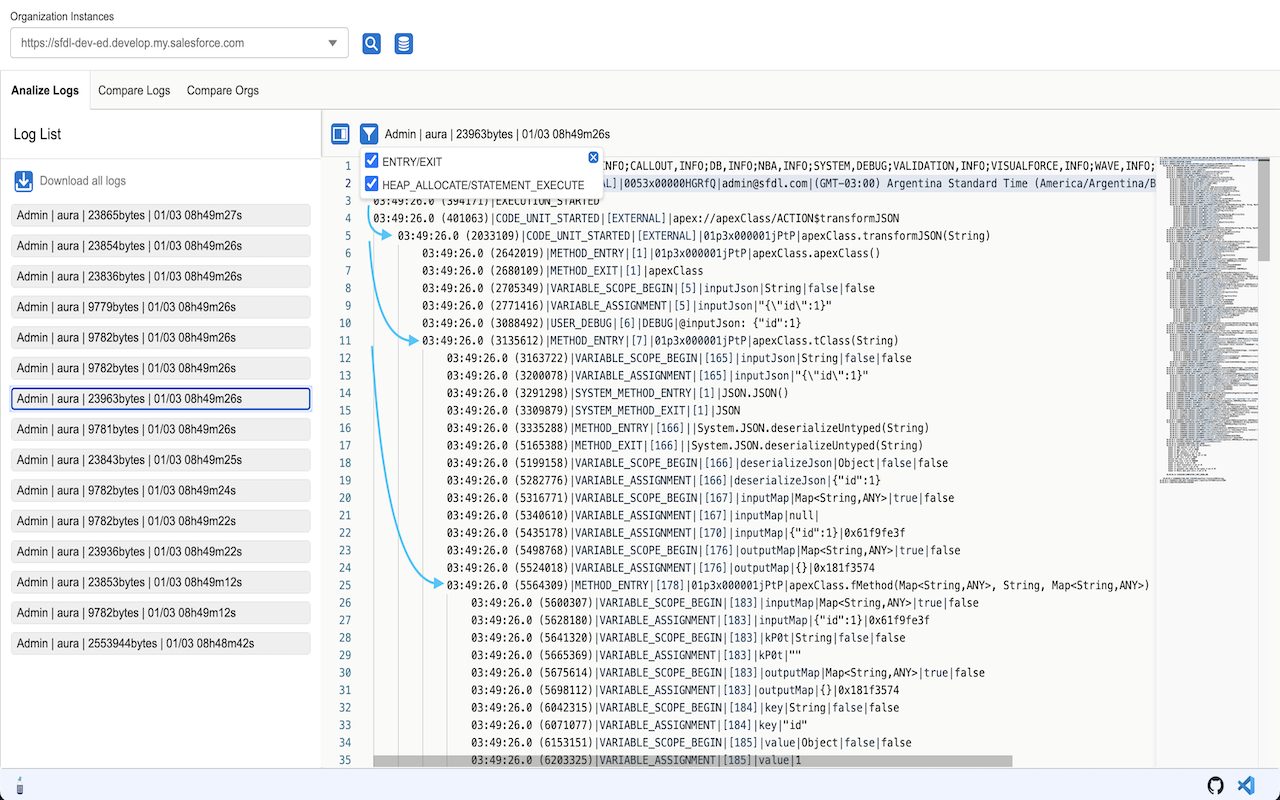Select the 9779bytes log entry

pyautogui.click(x=161, y=307)
